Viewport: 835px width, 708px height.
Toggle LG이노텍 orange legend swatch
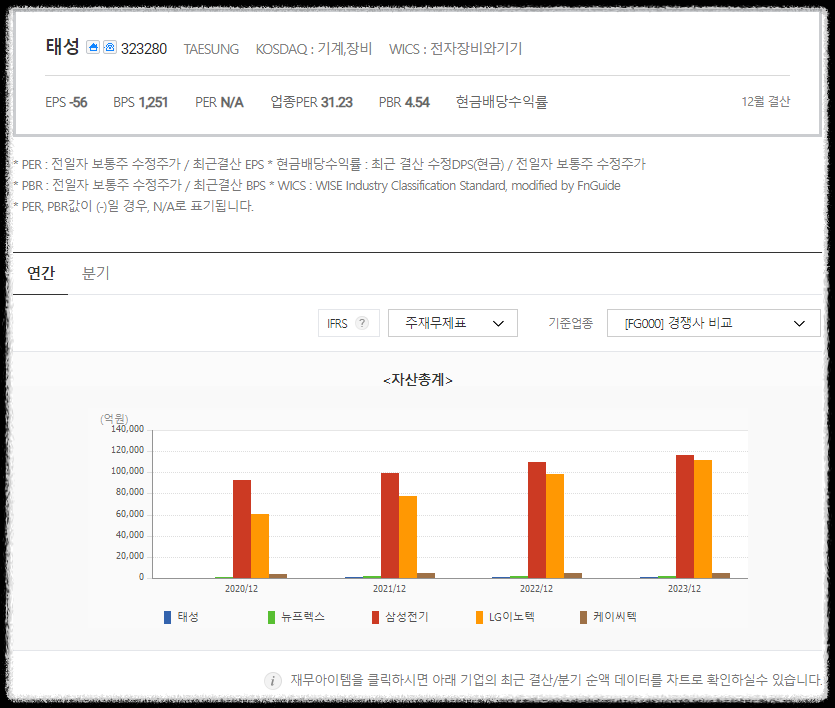tap(479, 618)
